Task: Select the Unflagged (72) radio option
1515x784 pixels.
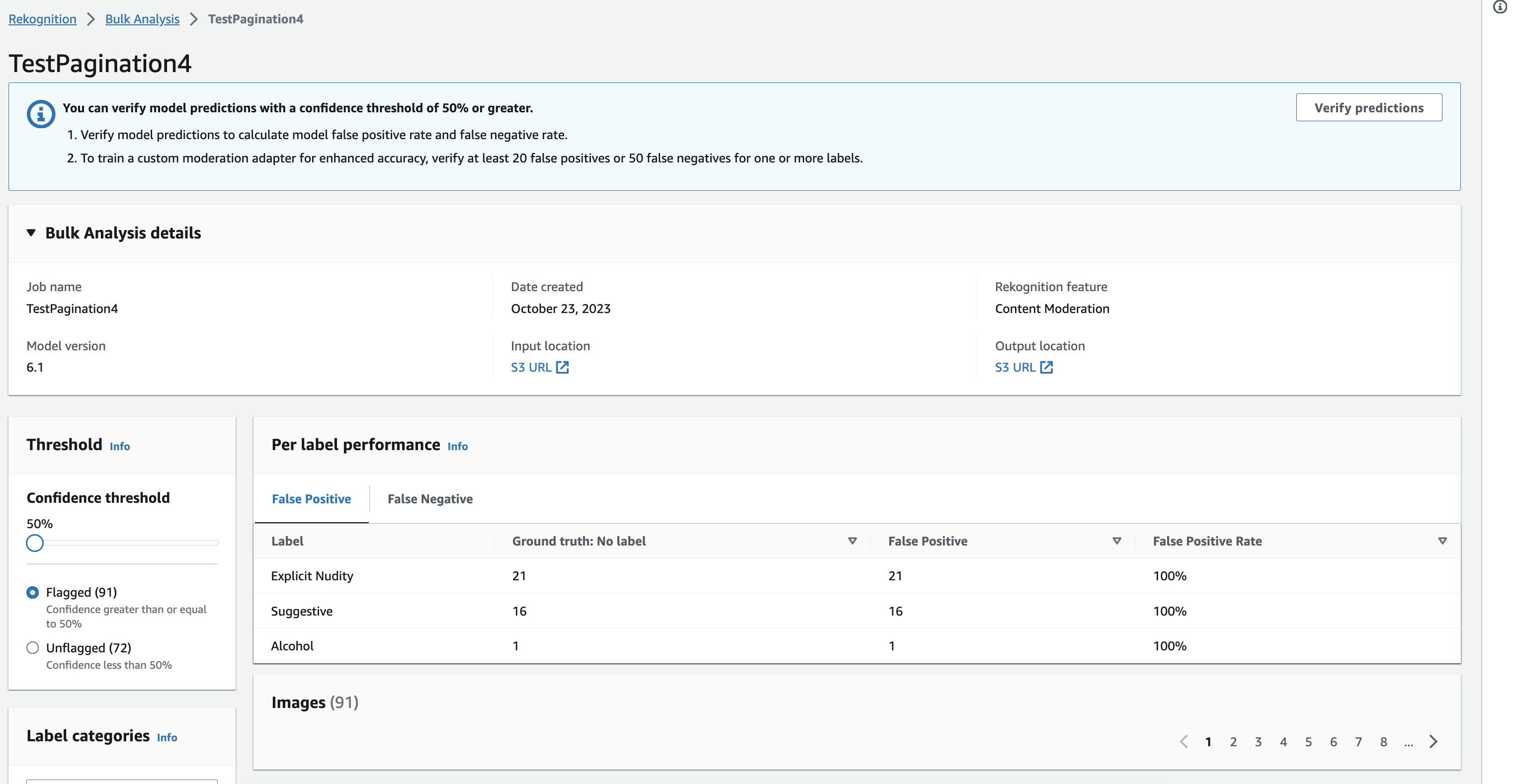Action: (x=33, y=648)
